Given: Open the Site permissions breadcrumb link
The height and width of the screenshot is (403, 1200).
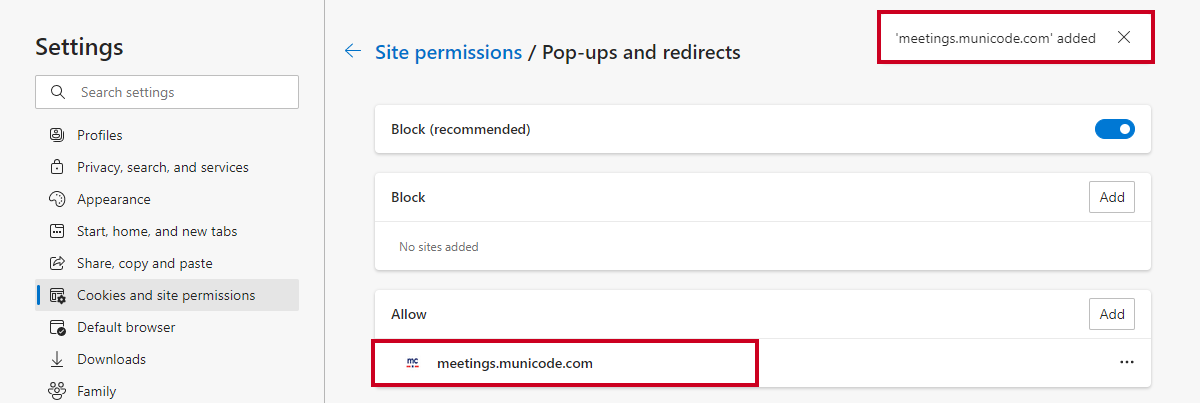Looking at the screenshot, I should point(448,52).
